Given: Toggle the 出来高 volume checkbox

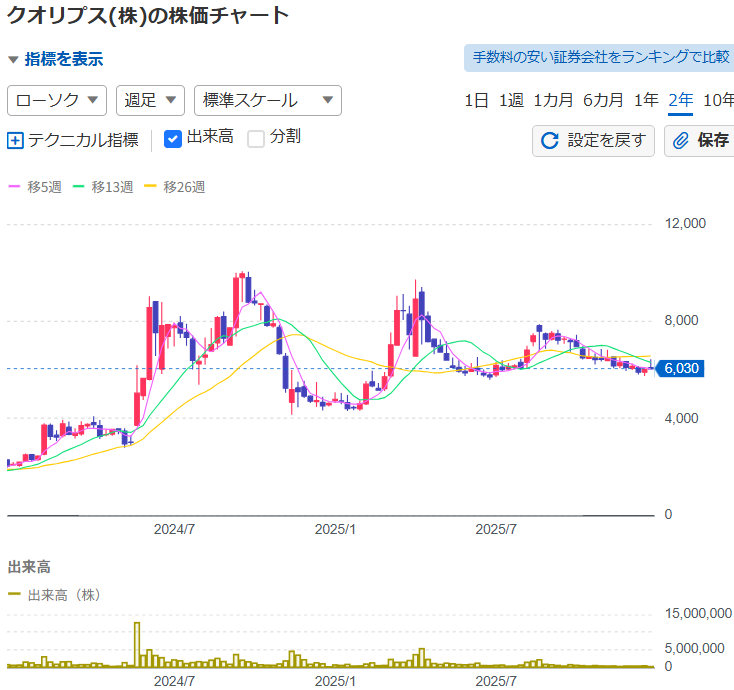Looking at the screenshot, I should click(172, 139).
